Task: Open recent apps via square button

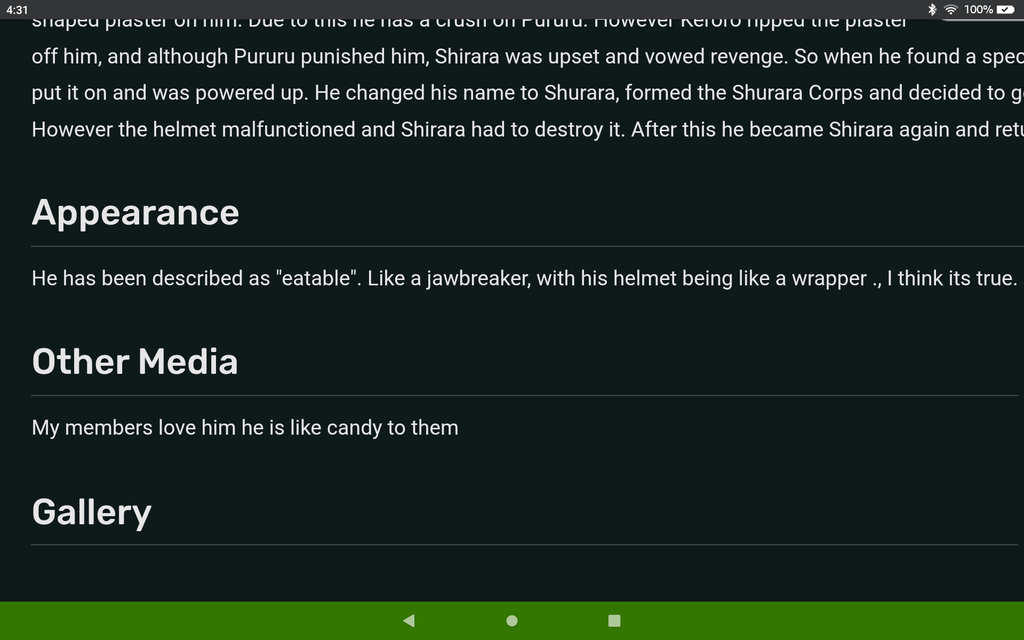Action: [x=614, y=620]
